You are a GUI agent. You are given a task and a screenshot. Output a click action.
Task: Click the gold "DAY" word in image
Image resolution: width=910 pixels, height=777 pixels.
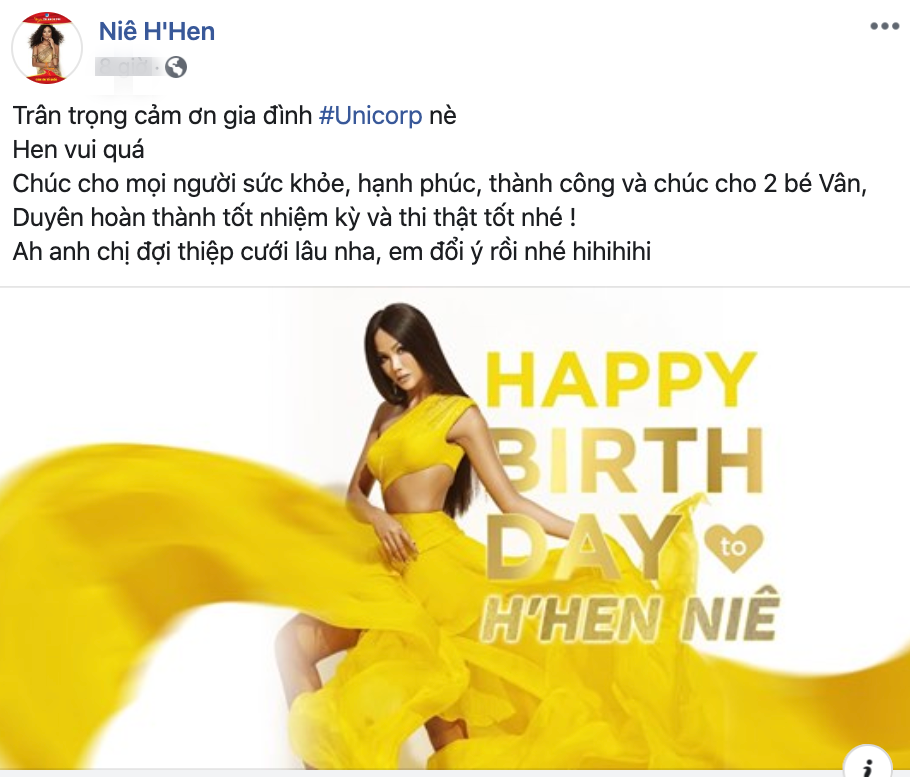click(583, 547)
